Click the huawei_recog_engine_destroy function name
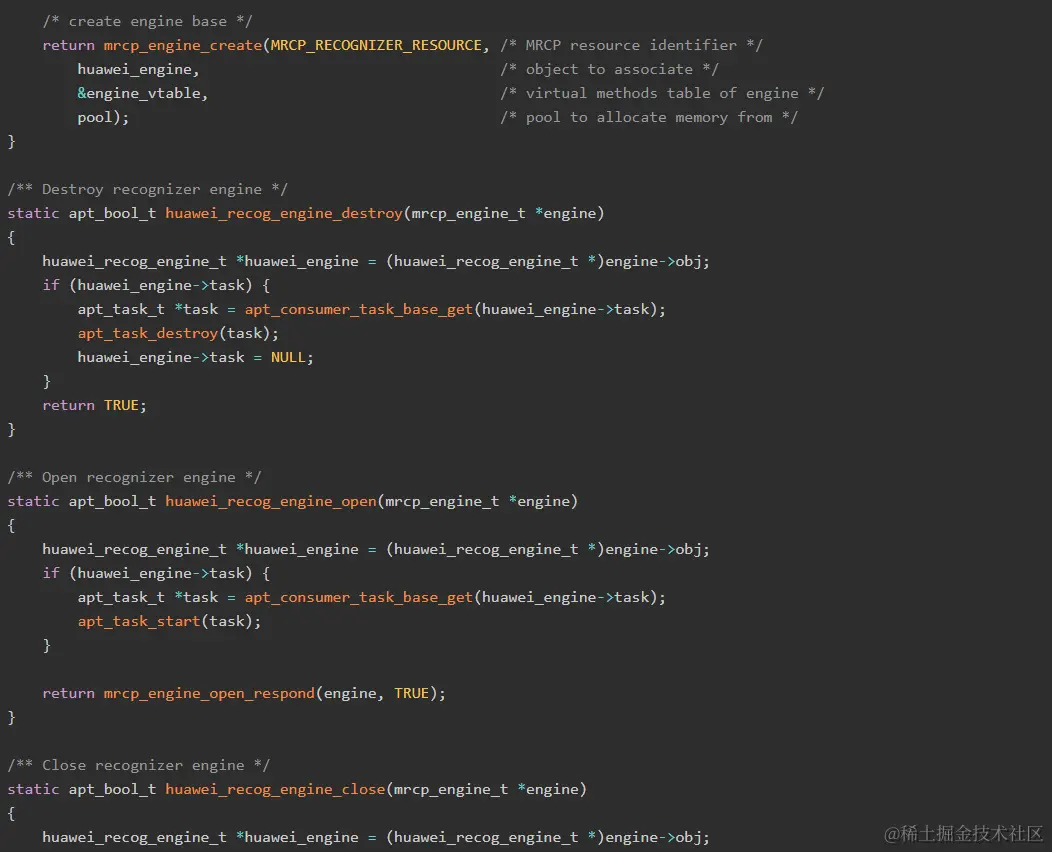The image size is (1052, 852). (x=284, y=214)
